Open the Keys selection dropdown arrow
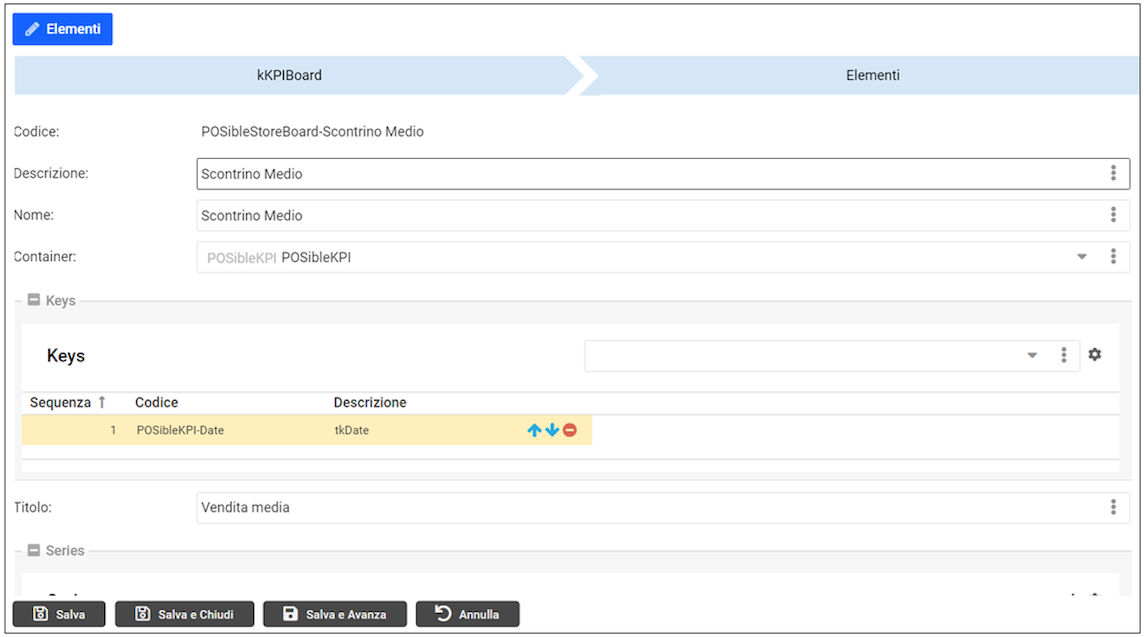1144x637 pixels. pos(1032,355)
